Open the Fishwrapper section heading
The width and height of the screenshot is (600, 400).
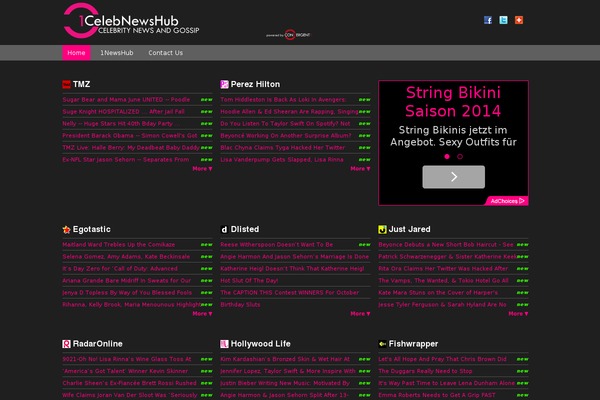413,344
